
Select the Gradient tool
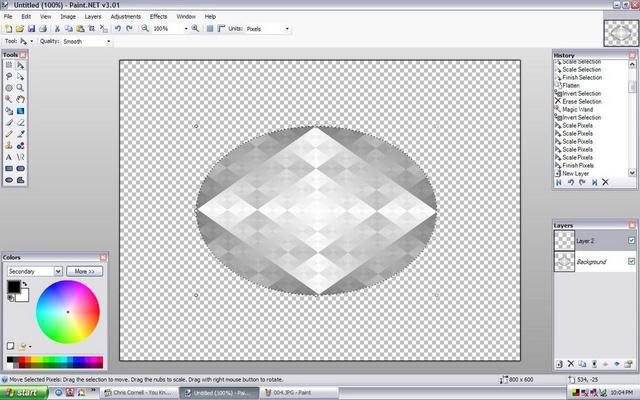(x=20, y=111)
